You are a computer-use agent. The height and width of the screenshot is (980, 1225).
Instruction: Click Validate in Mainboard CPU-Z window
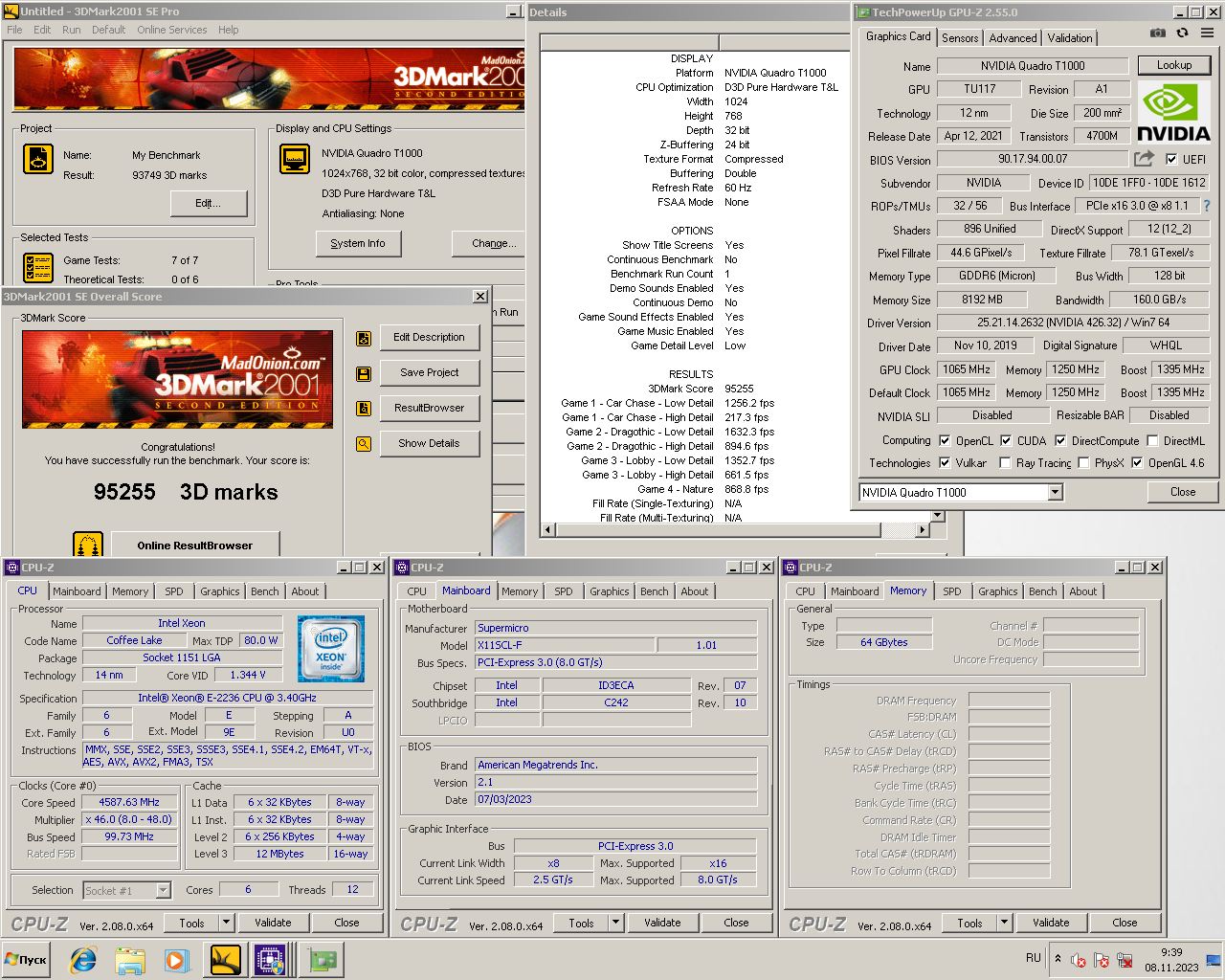pyautogui.click(x=662, y=923)
